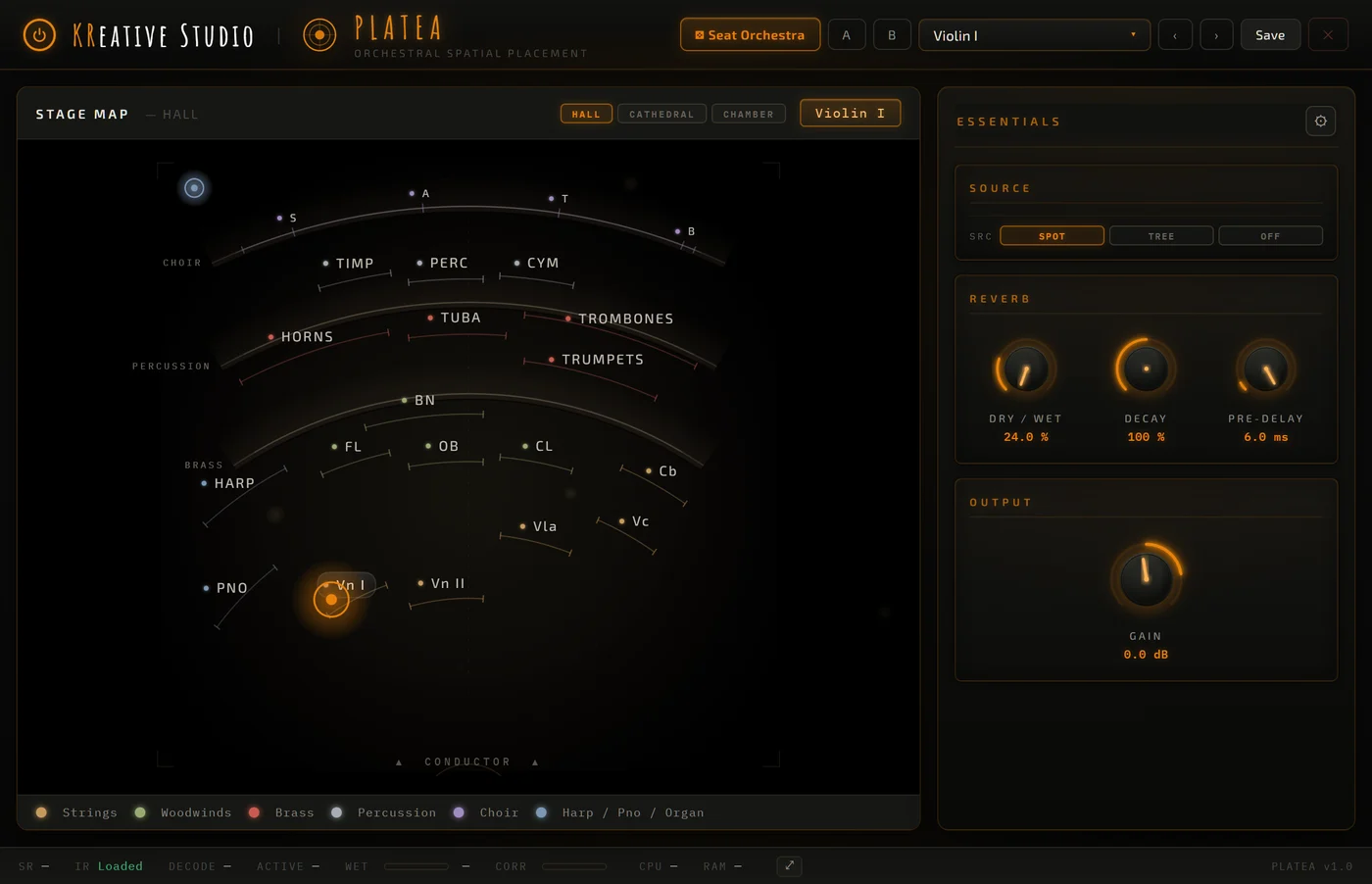Click the Dry/Wet knob
Screen dimensions: 1372x884
1026,369
